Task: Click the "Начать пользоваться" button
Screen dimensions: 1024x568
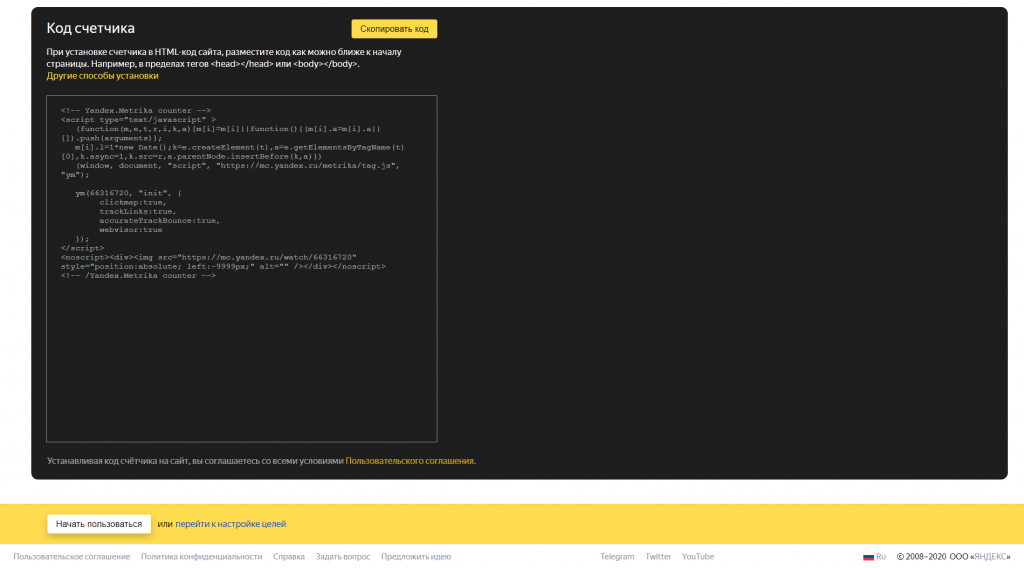Action: point(99,524)
